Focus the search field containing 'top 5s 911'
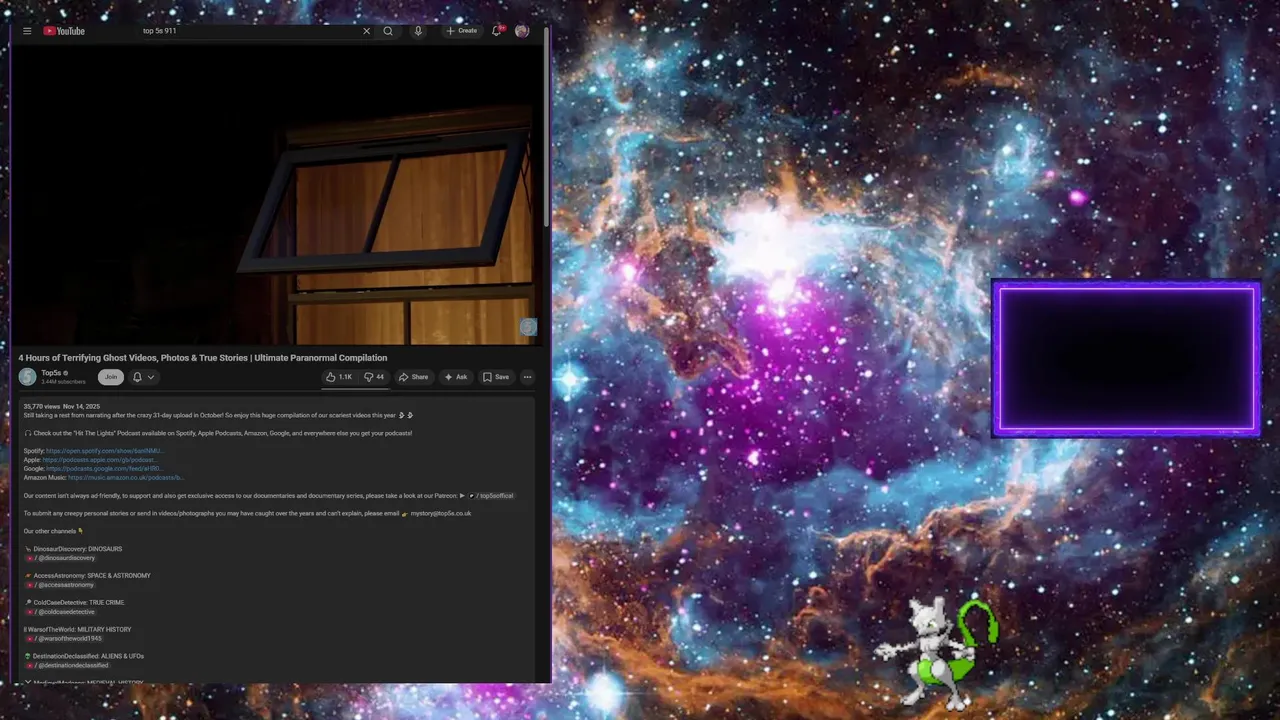This screenshot has height=720, width=1280. pos(250,31)
